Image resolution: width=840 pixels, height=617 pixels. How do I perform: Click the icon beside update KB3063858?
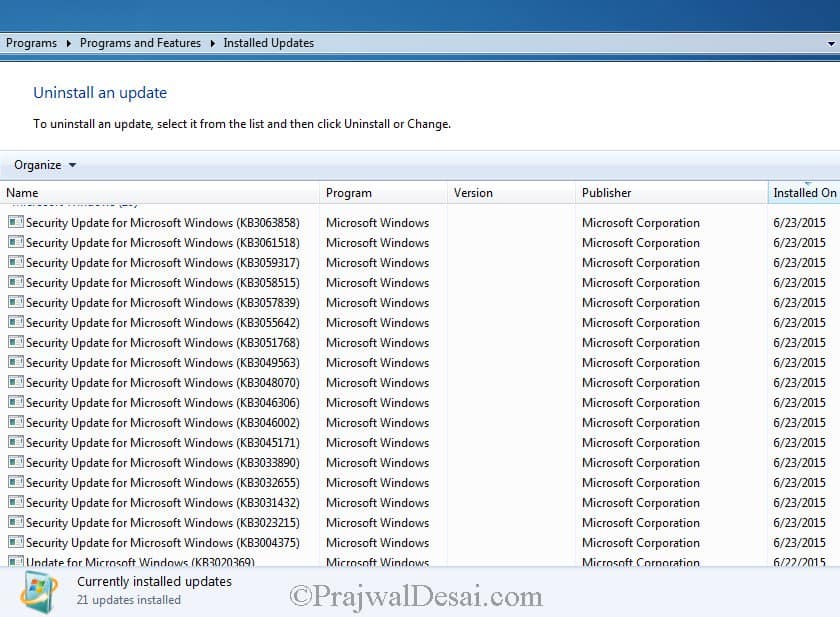click(x=16, y=222)
